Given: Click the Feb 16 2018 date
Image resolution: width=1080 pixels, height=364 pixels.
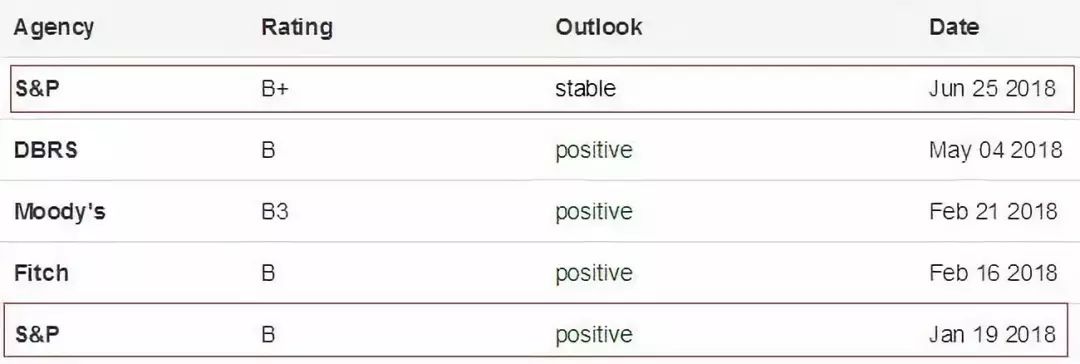Looking at the screenshot, I should [993, 272].
